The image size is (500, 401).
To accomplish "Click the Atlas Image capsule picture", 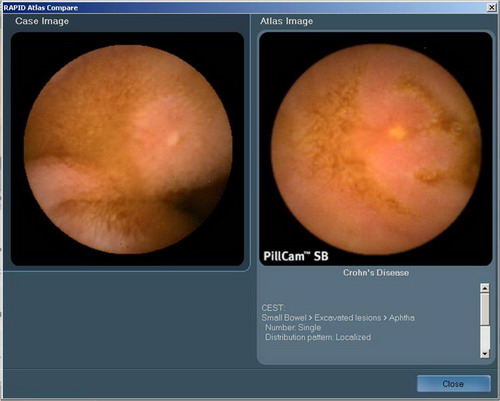I will (376, 149).
